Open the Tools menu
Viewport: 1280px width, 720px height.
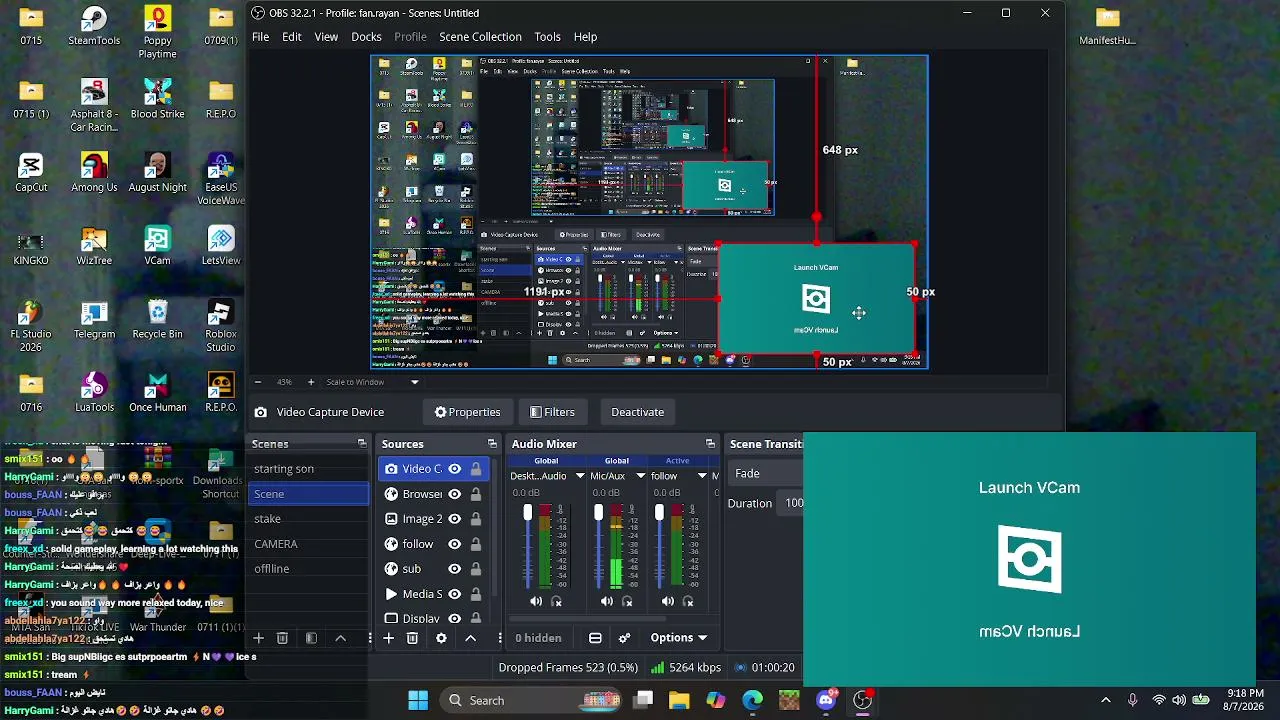coord(547,37)
